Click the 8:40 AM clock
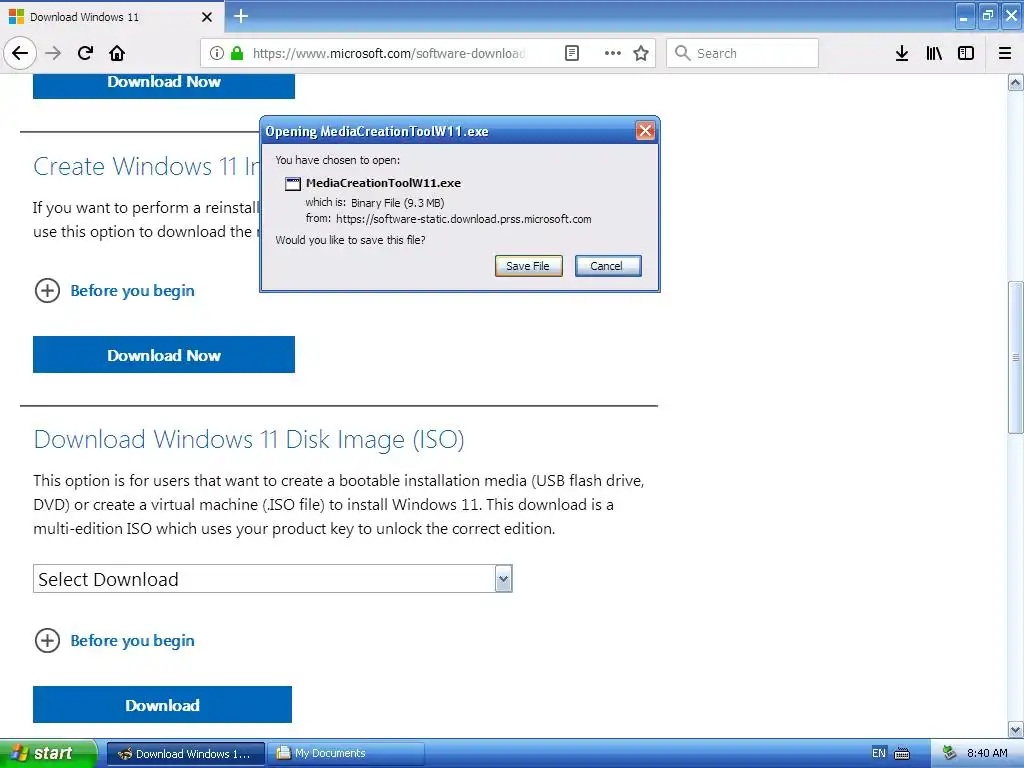1024x768 pixels. pos(987,753)
